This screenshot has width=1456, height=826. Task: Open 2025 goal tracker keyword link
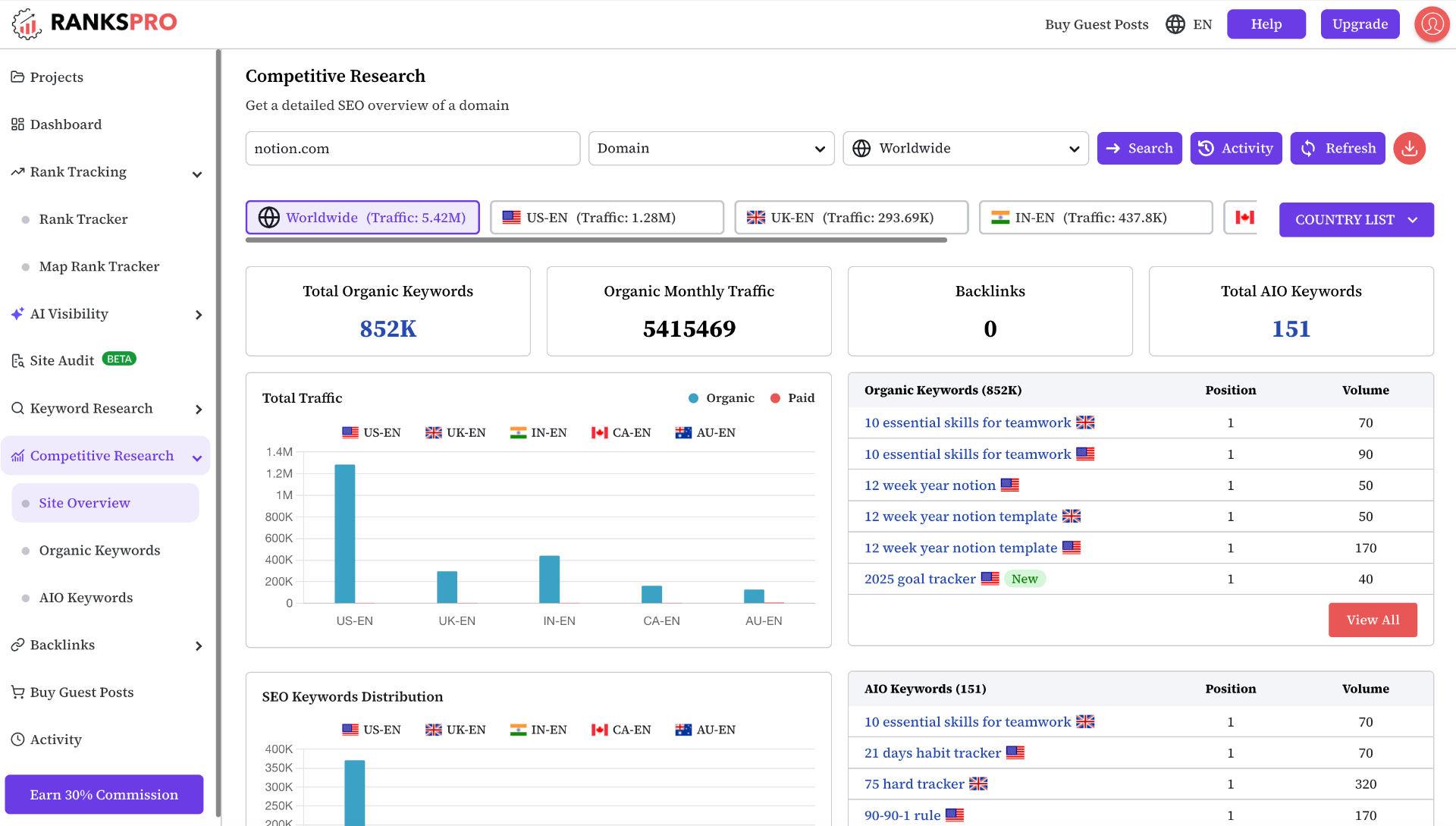click(x=920, y=579)
